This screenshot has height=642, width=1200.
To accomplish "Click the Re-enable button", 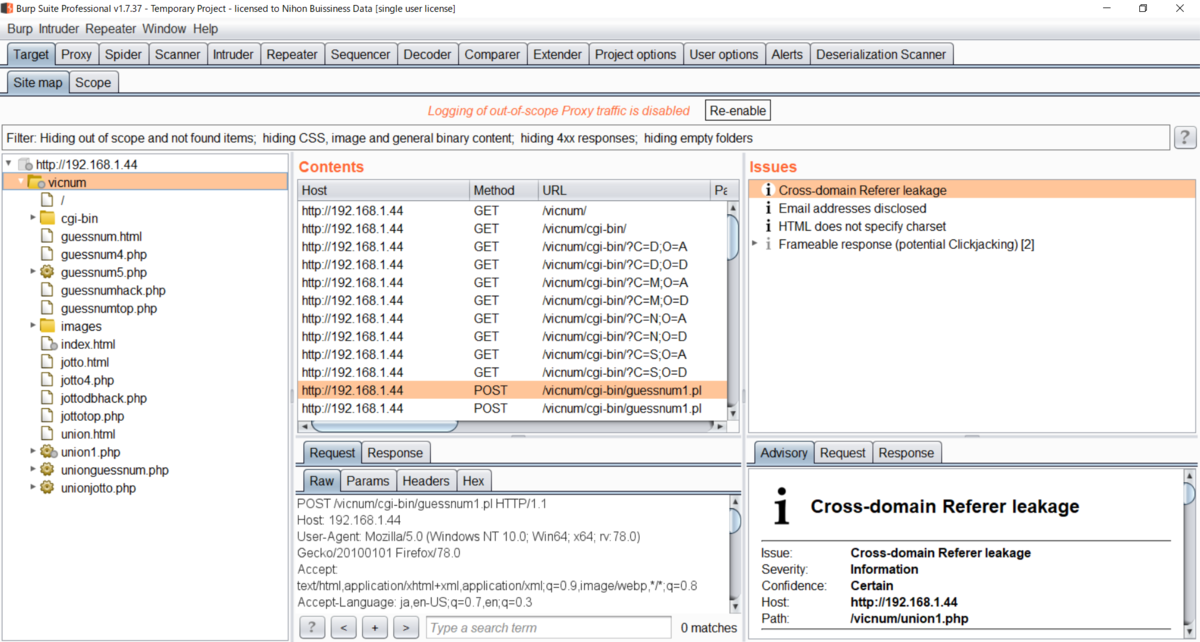I will (738, 110).
